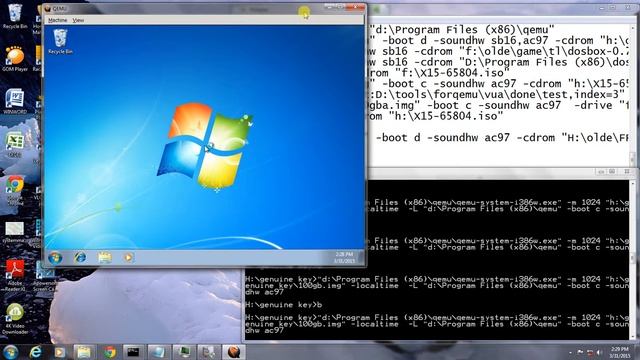Switch to the Command Prompt taskbar button
Image resolution: width=640 pixels, height=360 pixels.
133,352
